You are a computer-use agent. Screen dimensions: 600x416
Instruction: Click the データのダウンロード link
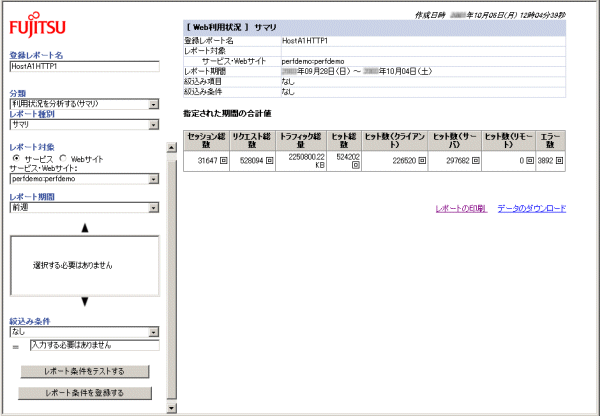click(x=531, y=209)
